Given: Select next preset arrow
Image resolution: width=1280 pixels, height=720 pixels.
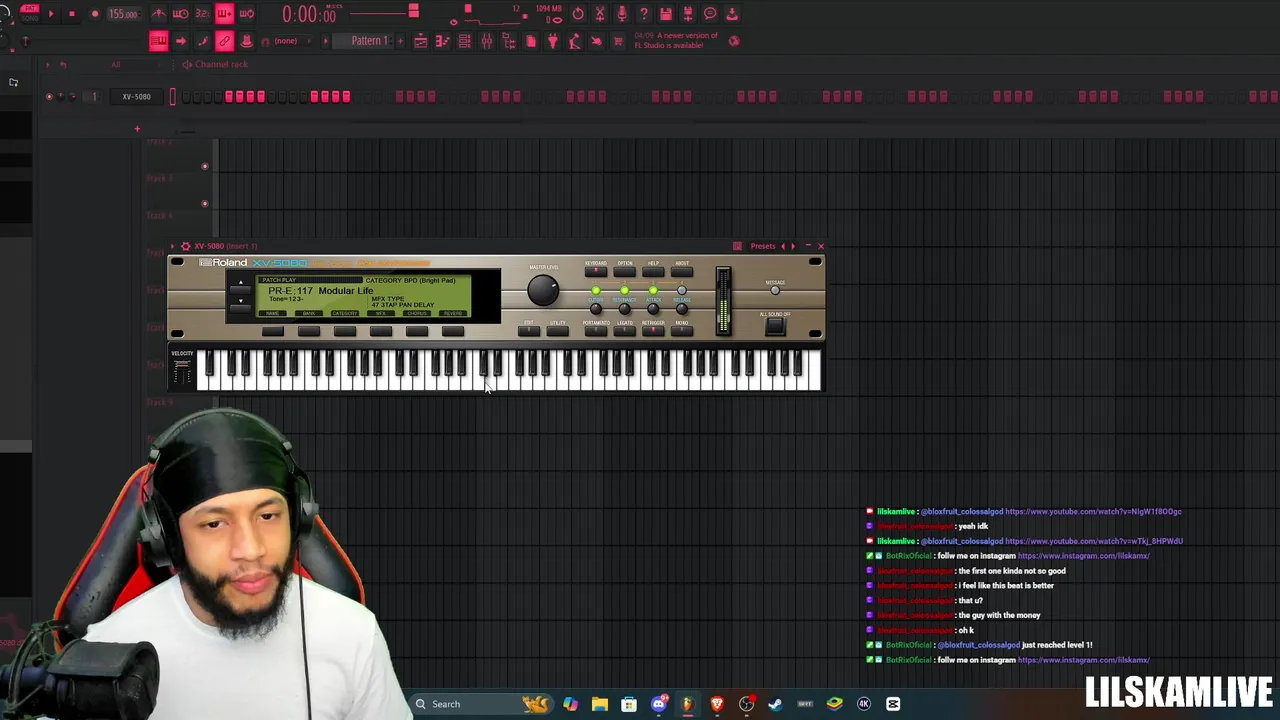Looking at the screenshot, I should click(793, 246).
